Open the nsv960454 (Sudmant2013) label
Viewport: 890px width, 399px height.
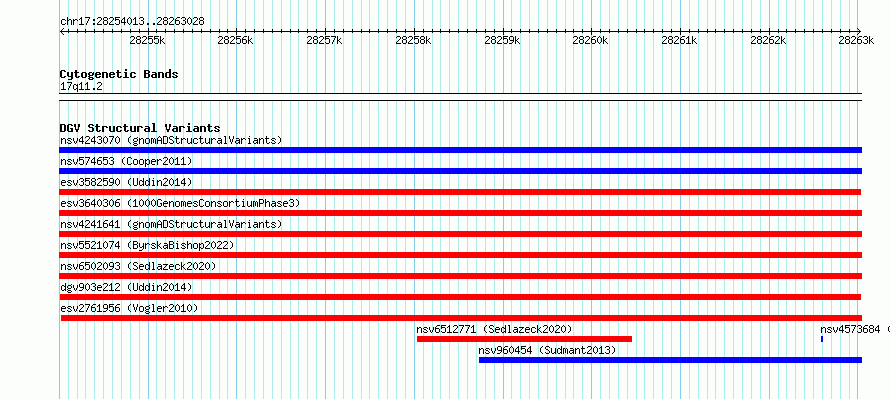(x=547, y=350)
